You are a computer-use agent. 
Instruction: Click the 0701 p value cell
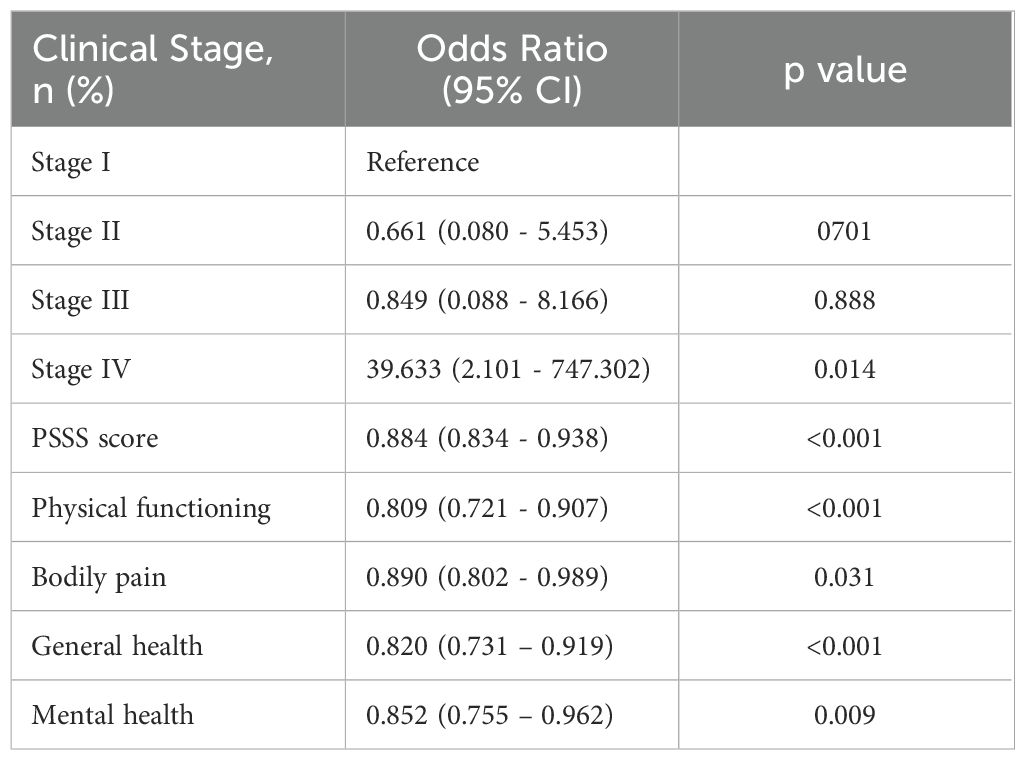845,231
